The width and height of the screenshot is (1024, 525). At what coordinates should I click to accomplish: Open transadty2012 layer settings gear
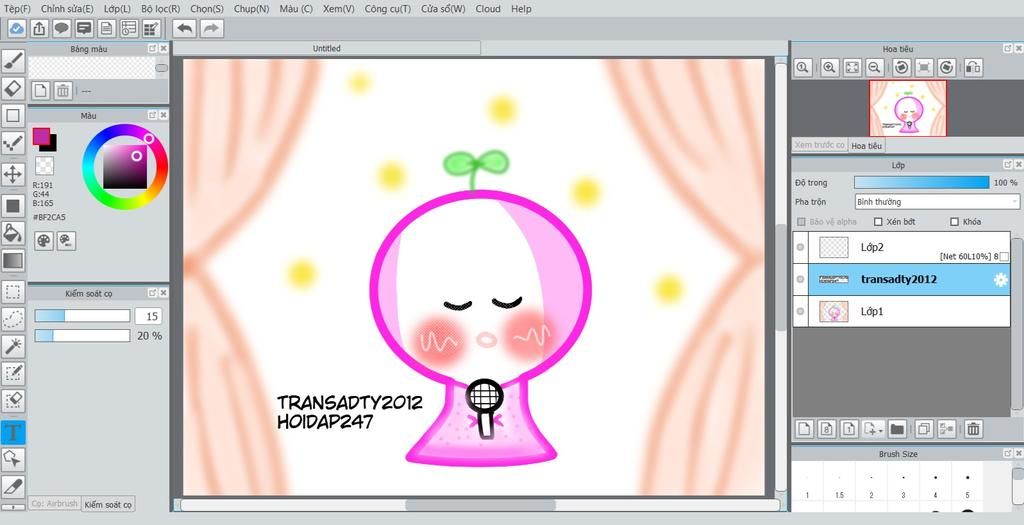pos(1000,280)
